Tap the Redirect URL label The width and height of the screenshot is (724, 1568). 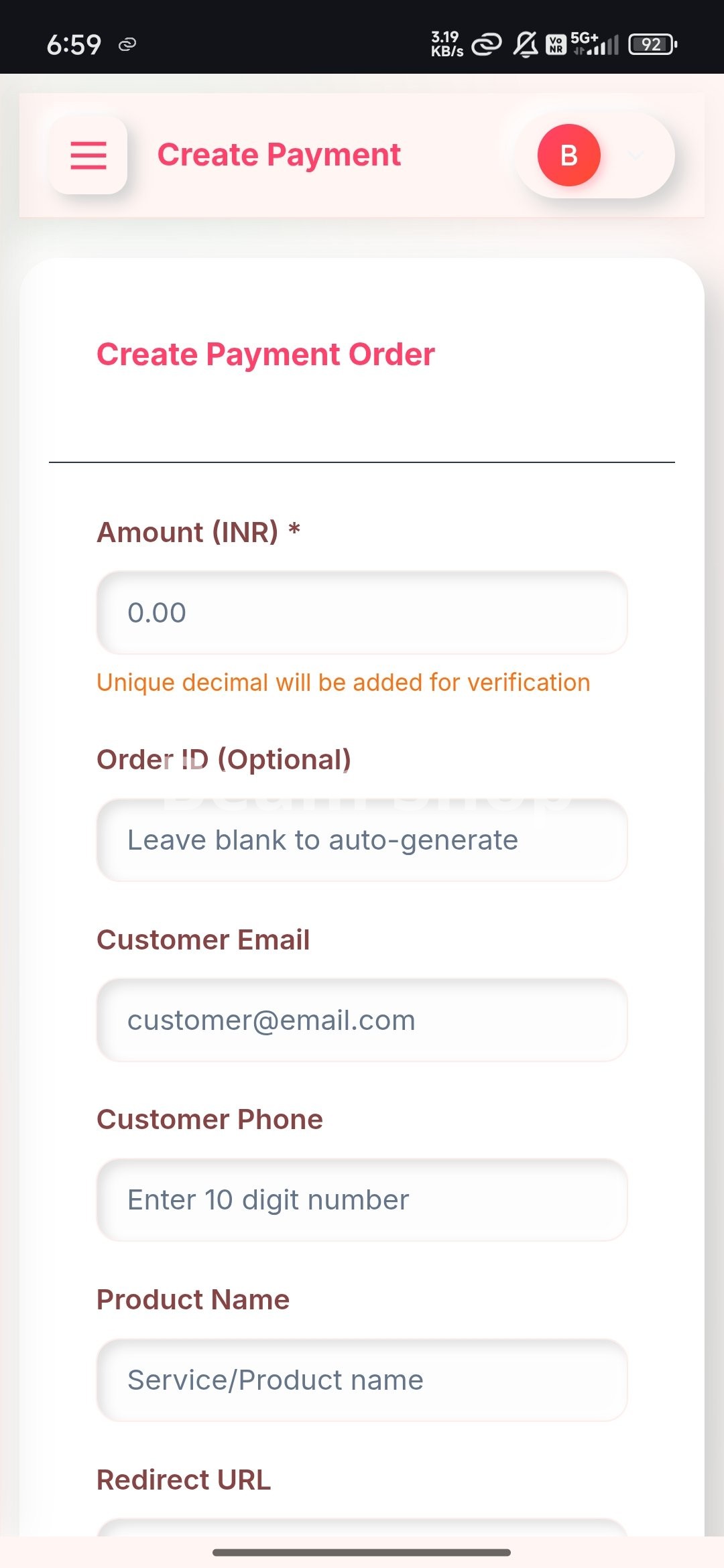(184, 1480)
